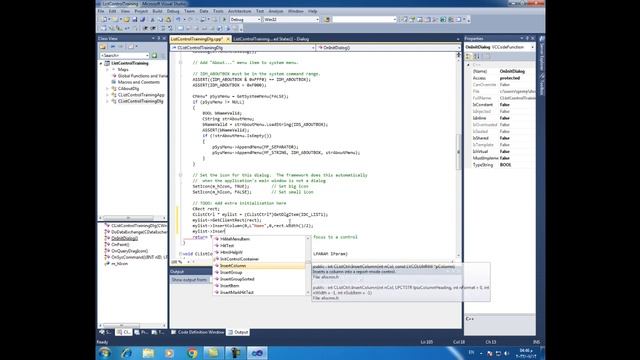Open the Tools menu
This screenshot has height=360, width=640.
tap(218, 11)
